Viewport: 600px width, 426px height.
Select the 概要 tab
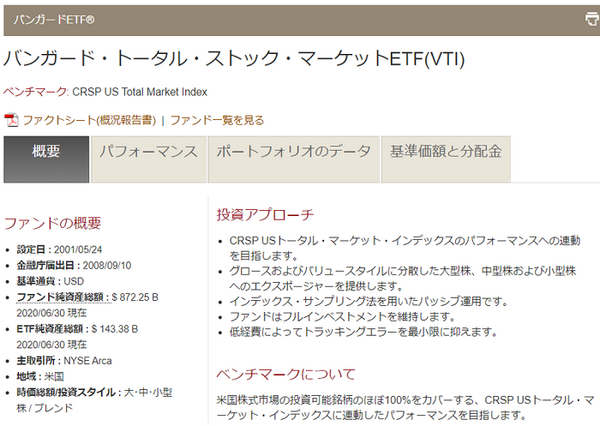[x=46, y=159]
